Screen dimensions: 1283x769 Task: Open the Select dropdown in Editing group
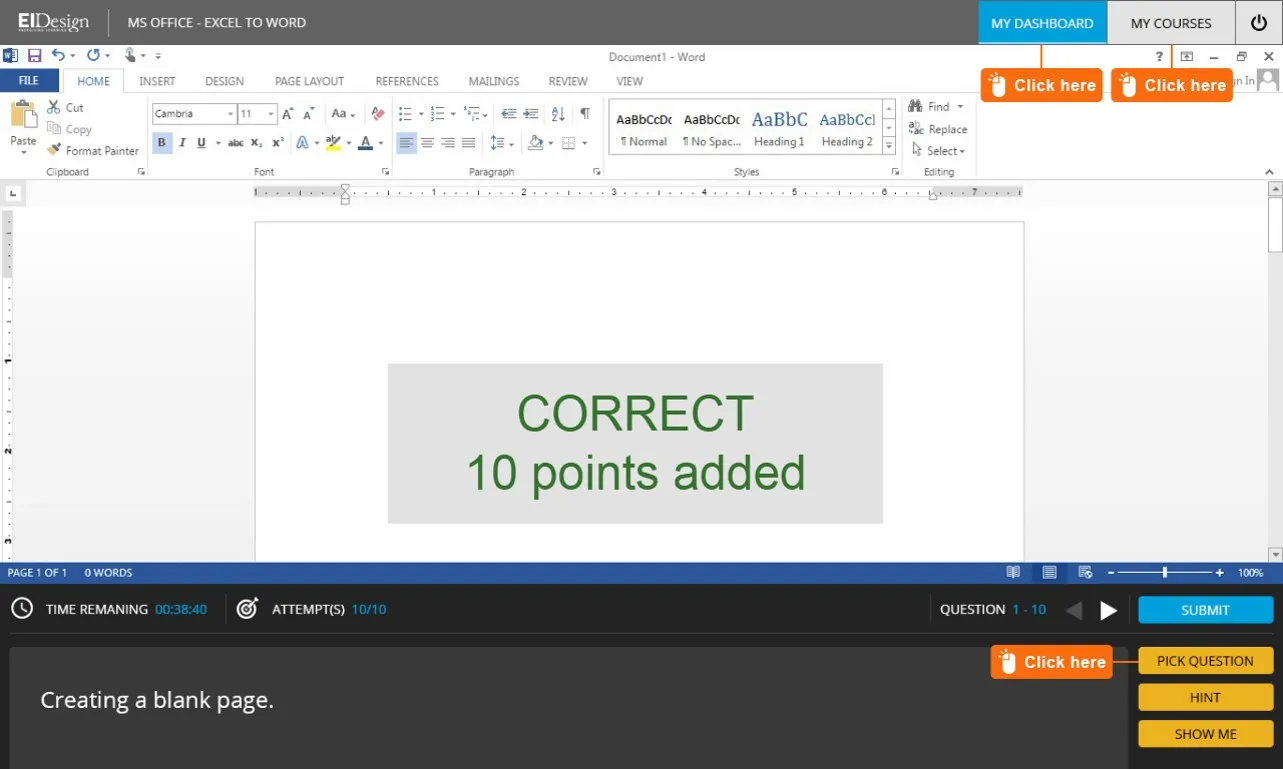point(938,150)
